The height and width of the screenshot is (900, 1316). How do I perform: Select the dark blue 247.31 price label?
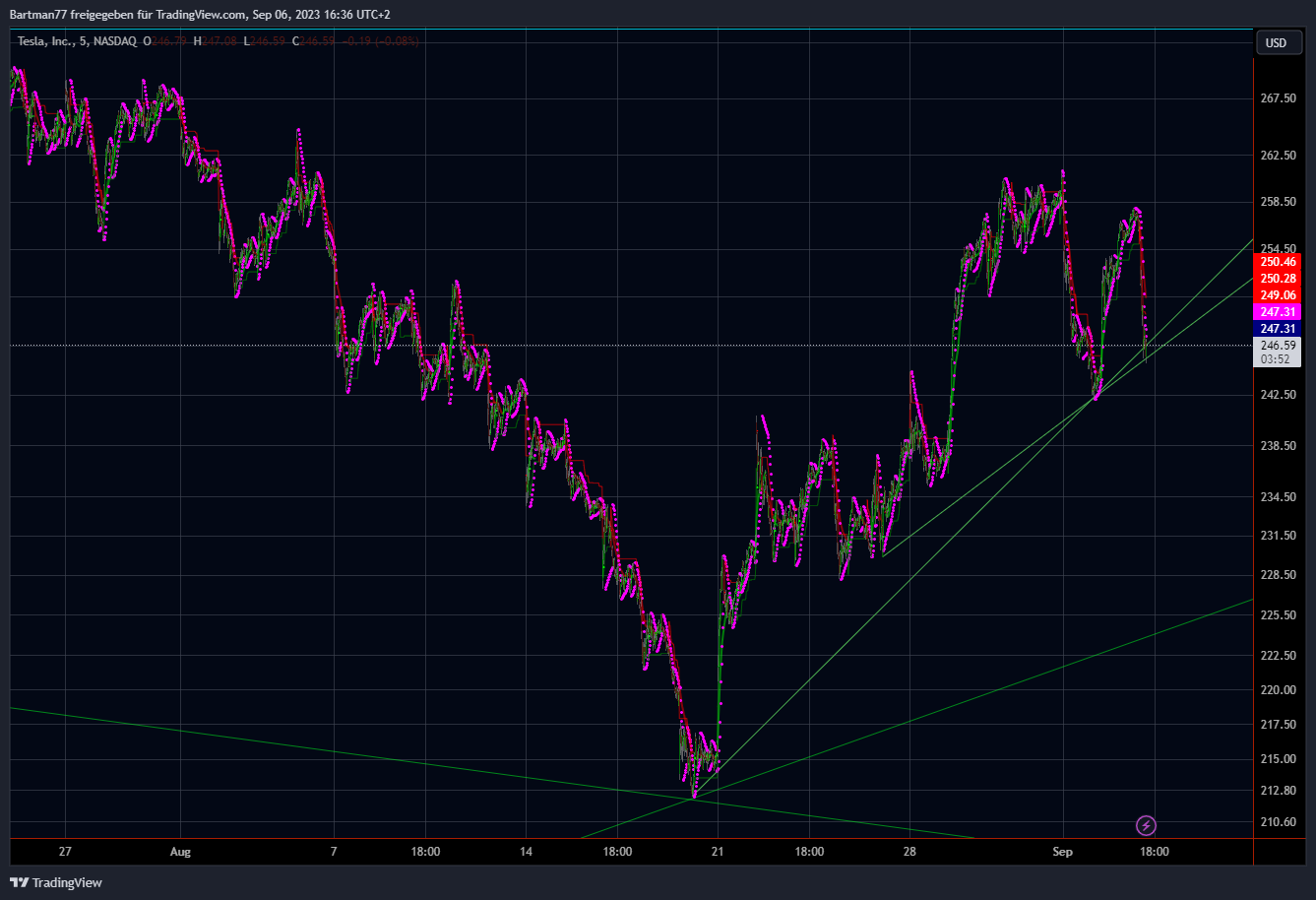coord(1278,328)
